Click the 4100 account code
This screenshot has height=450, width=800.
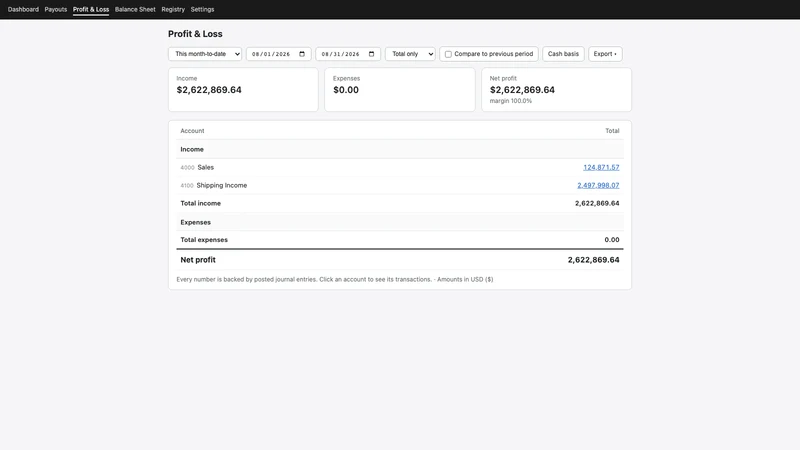click(187, 186)
